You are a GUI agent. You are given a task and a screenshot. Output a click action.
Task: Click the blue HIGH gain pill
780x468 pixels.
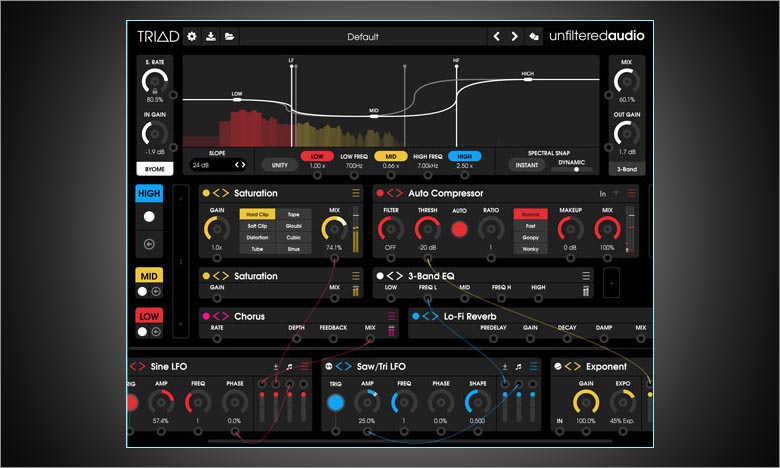click(464, 156)
